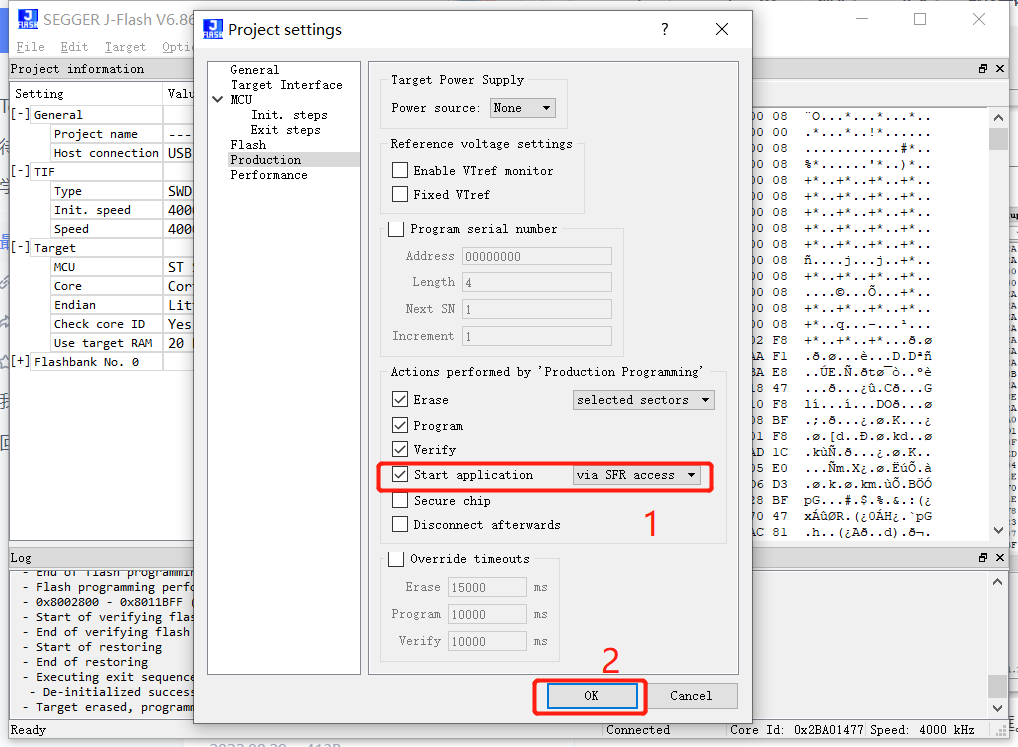The height and width of the screenshot is (747, 1018).
Task: Click the Increment field
Action: coord(536,336)
